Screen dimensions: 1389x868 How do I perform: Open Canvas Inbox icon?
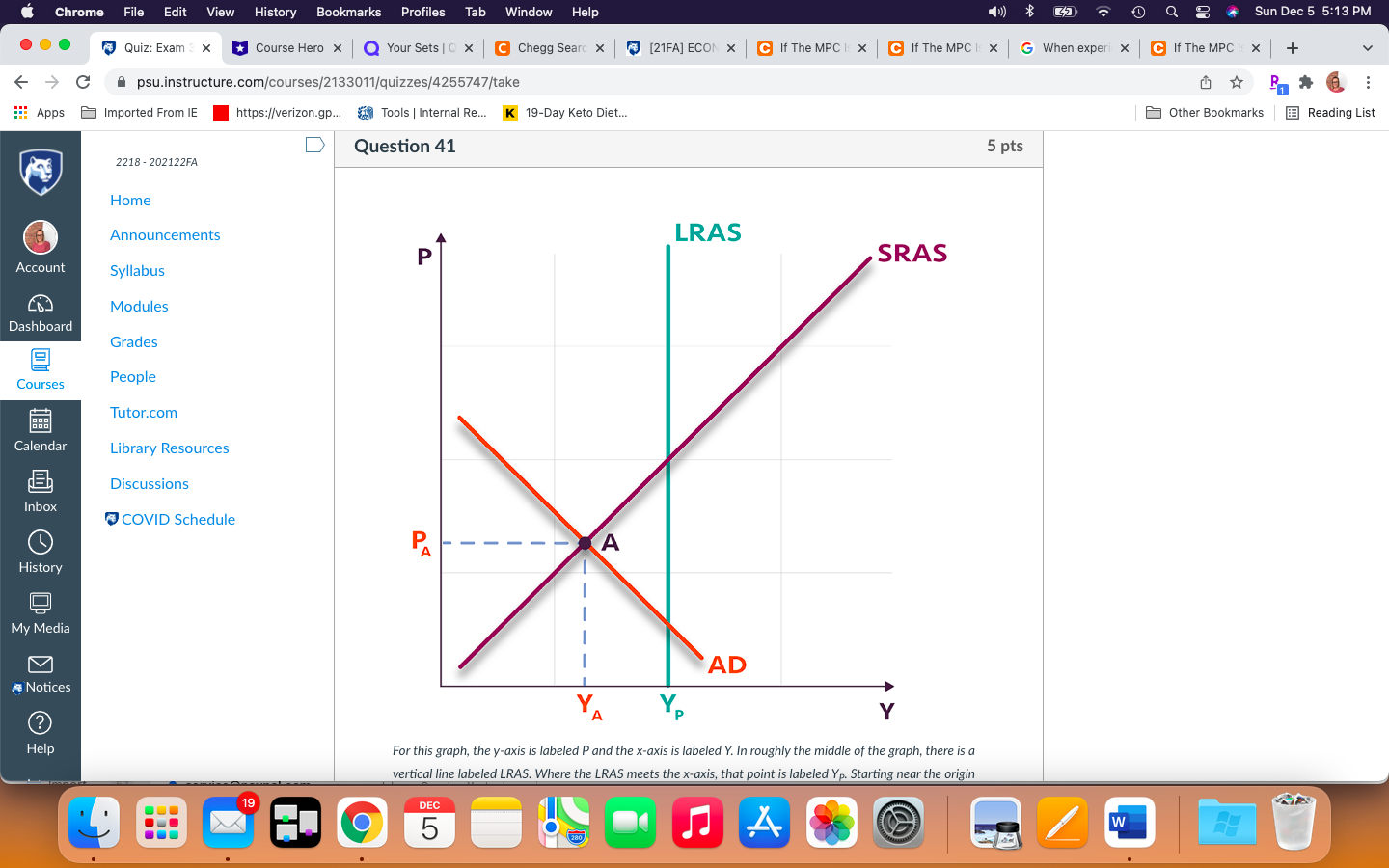tap(41, 481)
